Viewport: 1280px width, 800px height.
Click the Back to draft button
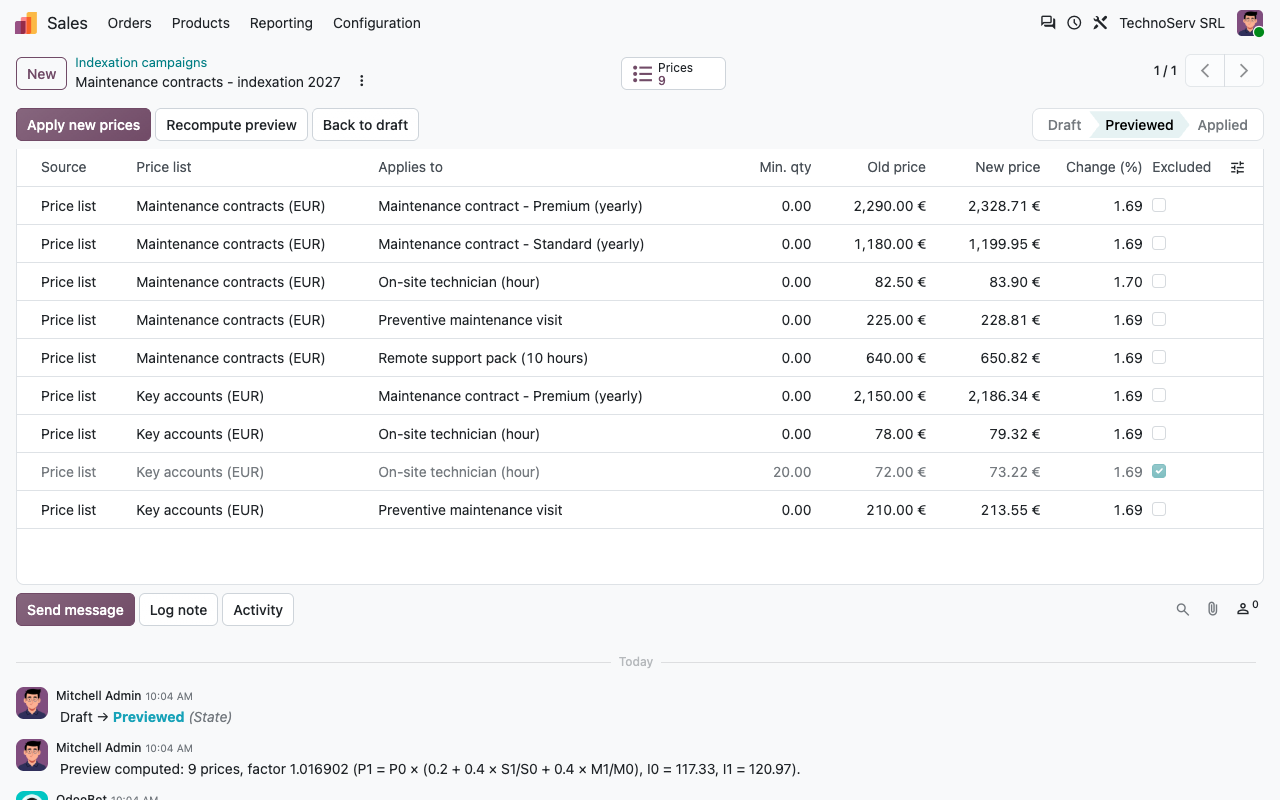click(365, 125)
